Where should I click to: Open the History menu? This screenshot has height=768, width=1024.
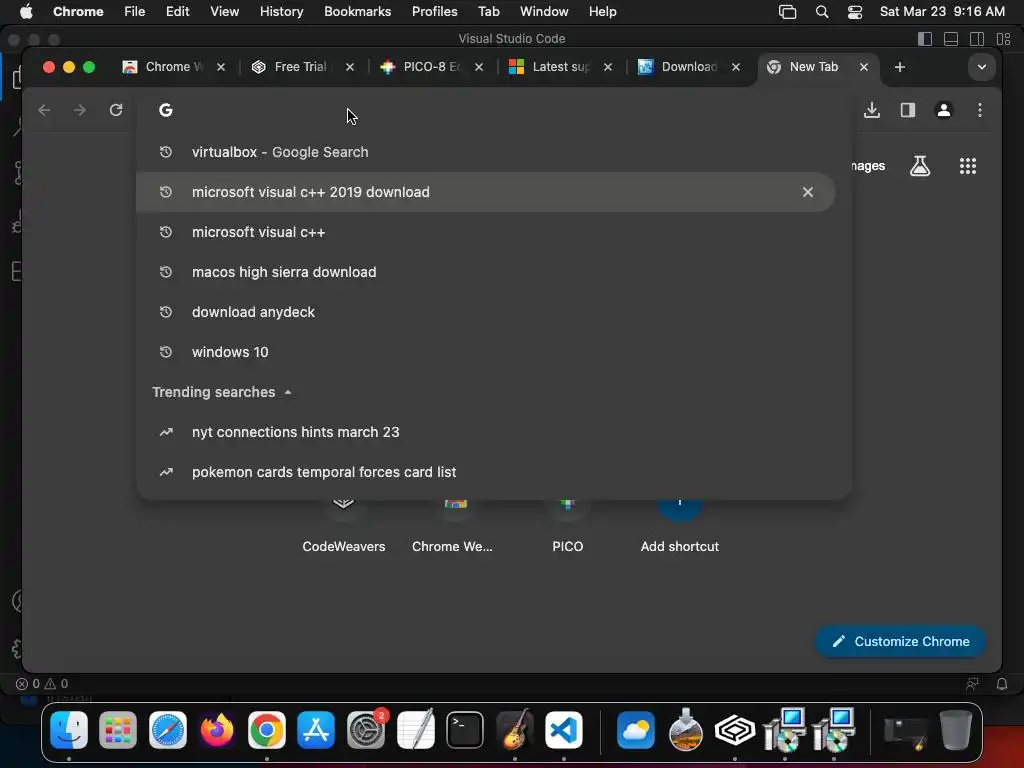point(281,12)
